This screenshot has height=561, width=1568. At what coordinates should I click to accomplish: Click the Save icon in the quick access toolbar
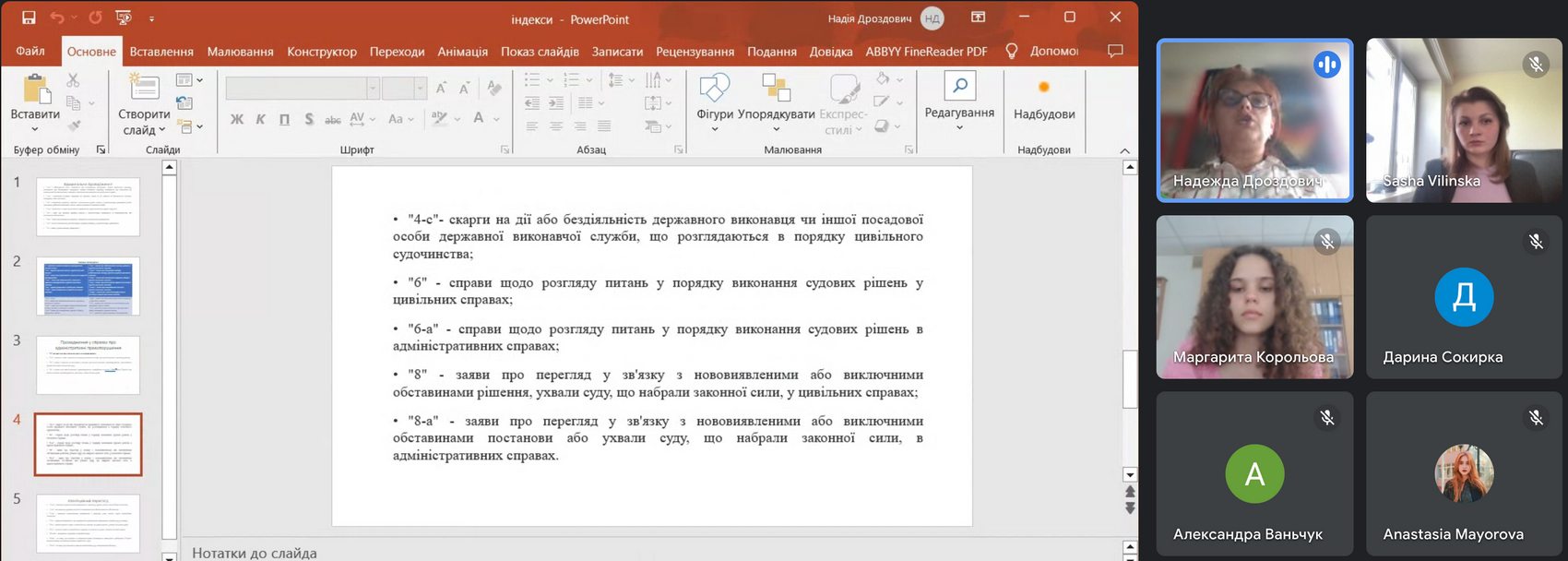pyautogui.click(x=29, y=18)
